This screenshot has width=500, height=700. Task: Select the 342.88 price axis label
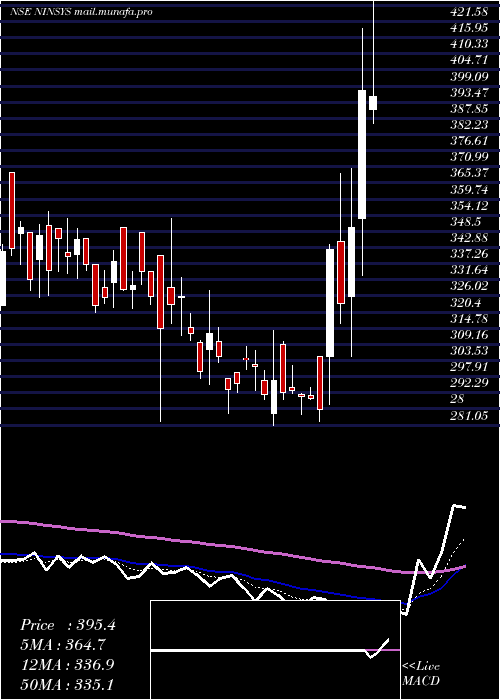tap(469, 238)
